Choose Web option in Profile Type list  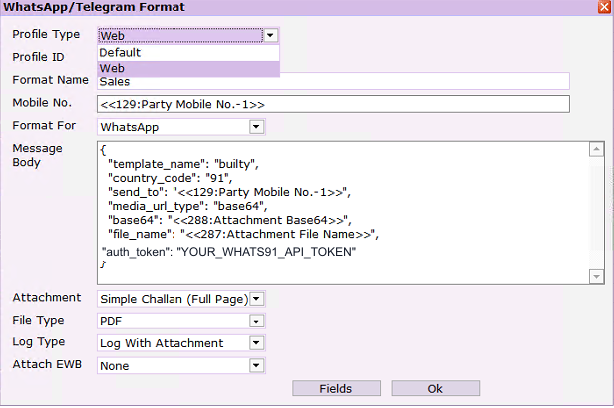(188, 68)
